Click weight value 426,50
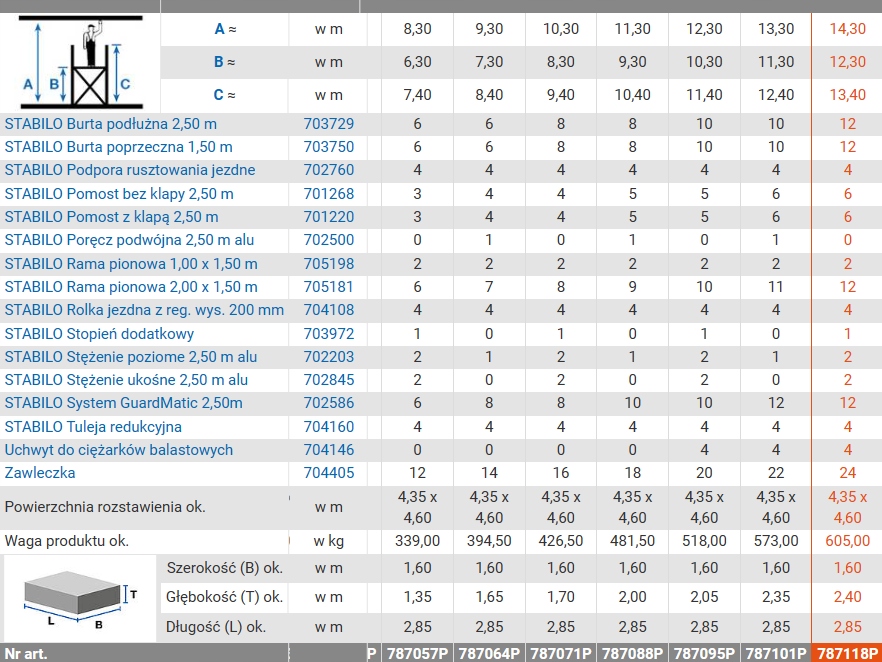 pyautogui.click(x=561, y=541)
